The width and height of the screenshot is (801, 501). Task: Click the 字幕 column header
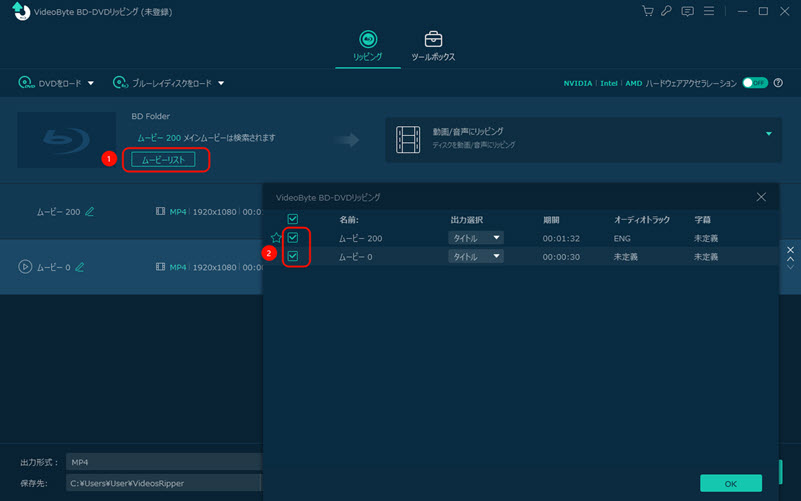702,220
